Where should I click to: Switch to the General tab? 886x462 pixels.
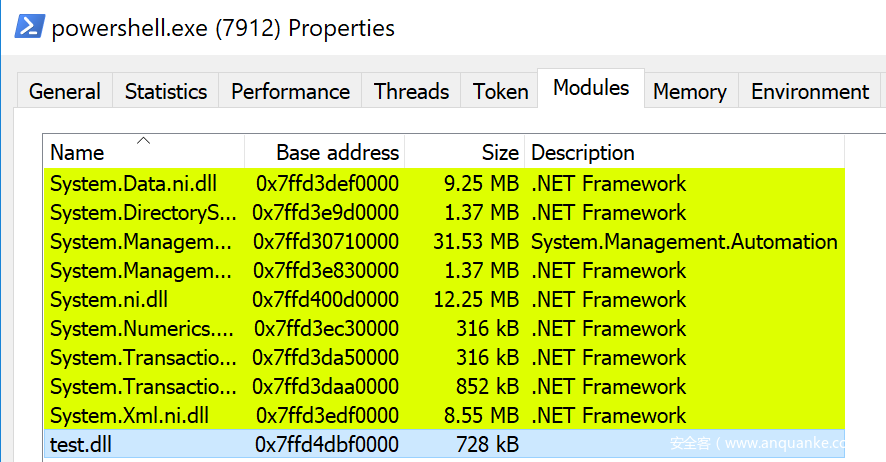click(65, 92)
